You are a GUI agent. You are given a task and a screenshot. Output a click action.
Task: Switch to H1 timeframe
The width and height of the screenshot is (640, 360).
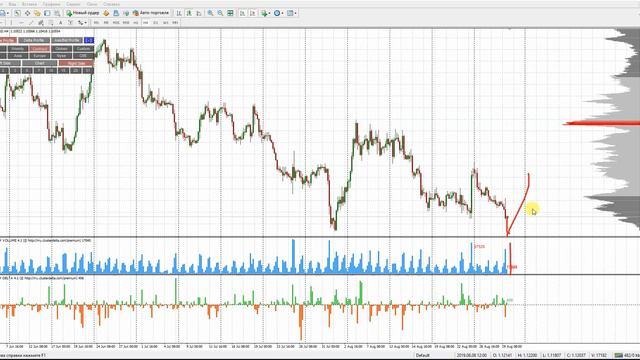pyautogui.click(x=136, y=22)
